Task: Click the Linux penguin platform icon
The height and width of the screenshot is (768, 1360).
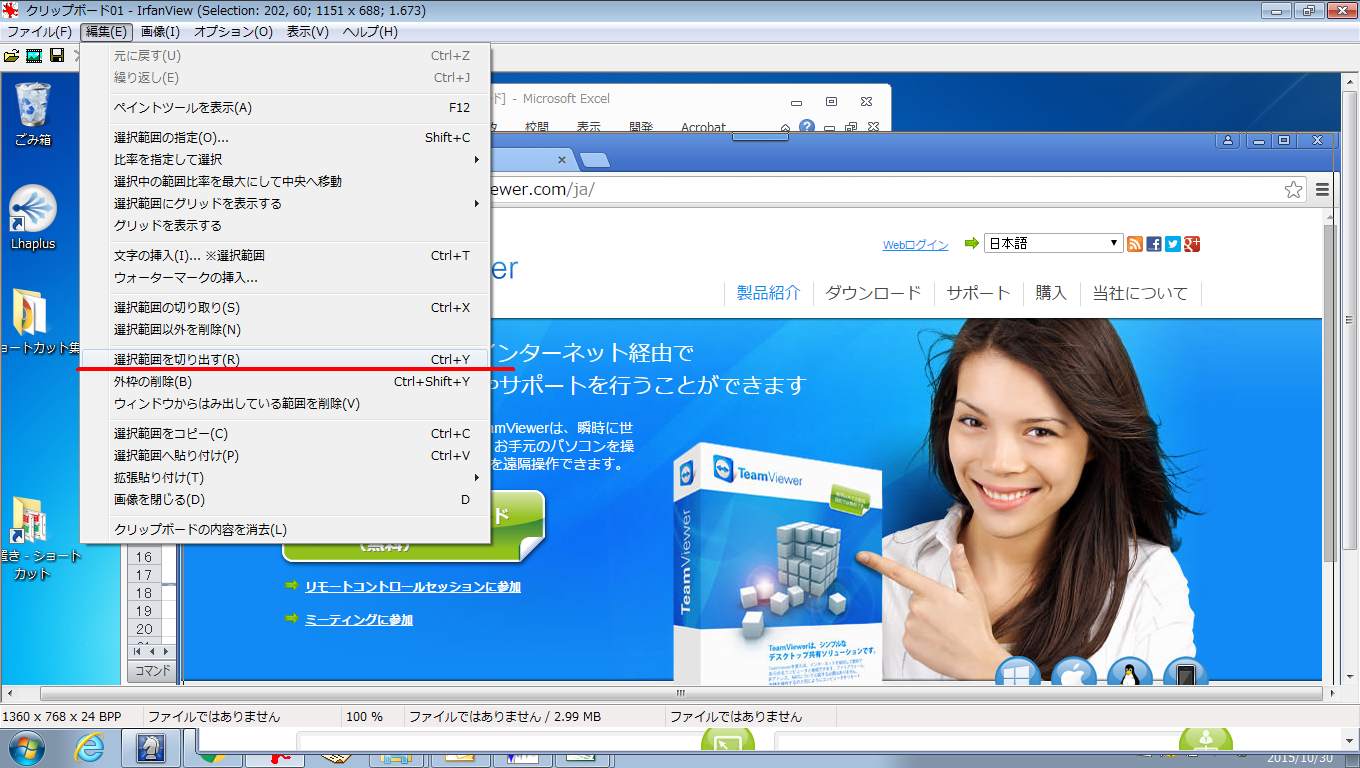Action: point(1130,673)
